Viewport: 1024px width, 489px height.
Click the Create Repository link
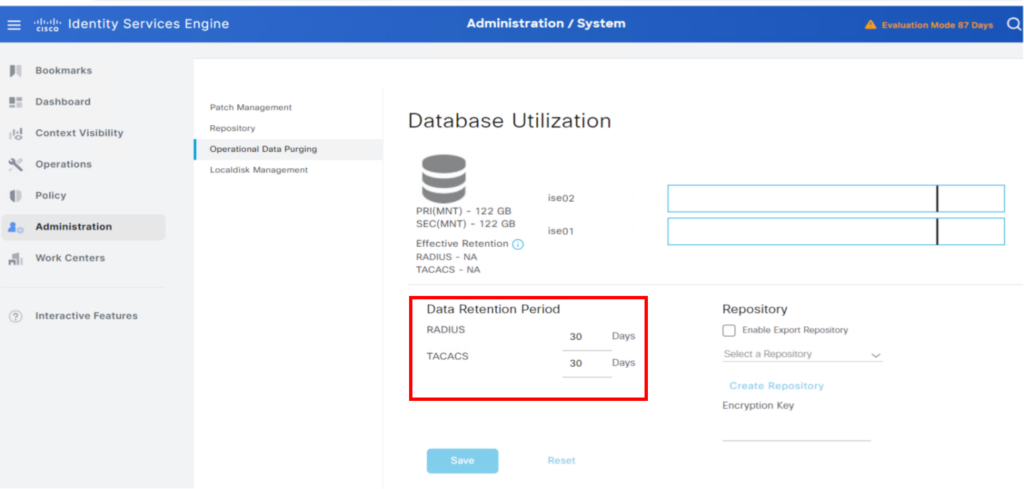click(x=776, y=385)
